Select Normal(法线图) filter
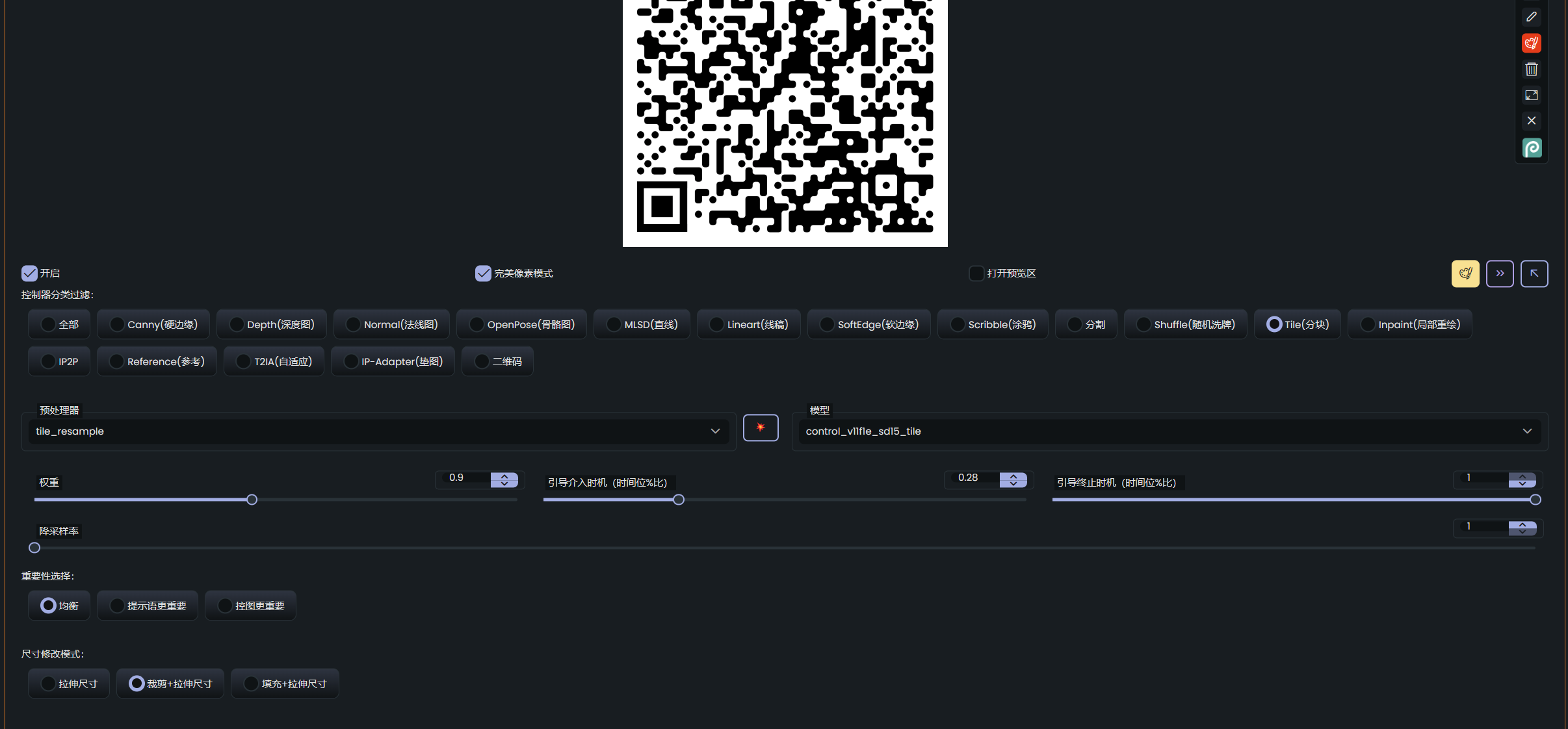1568x729 pixels. (x=391, y=324)
